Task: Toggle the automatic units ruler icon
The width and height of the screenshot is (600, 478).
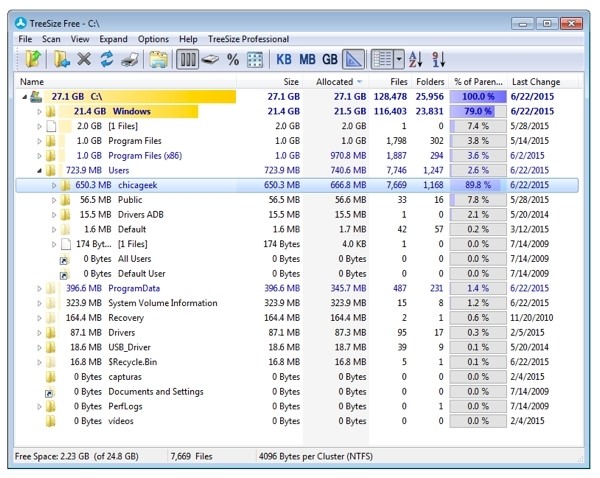Action: click(x=353, y=60)
